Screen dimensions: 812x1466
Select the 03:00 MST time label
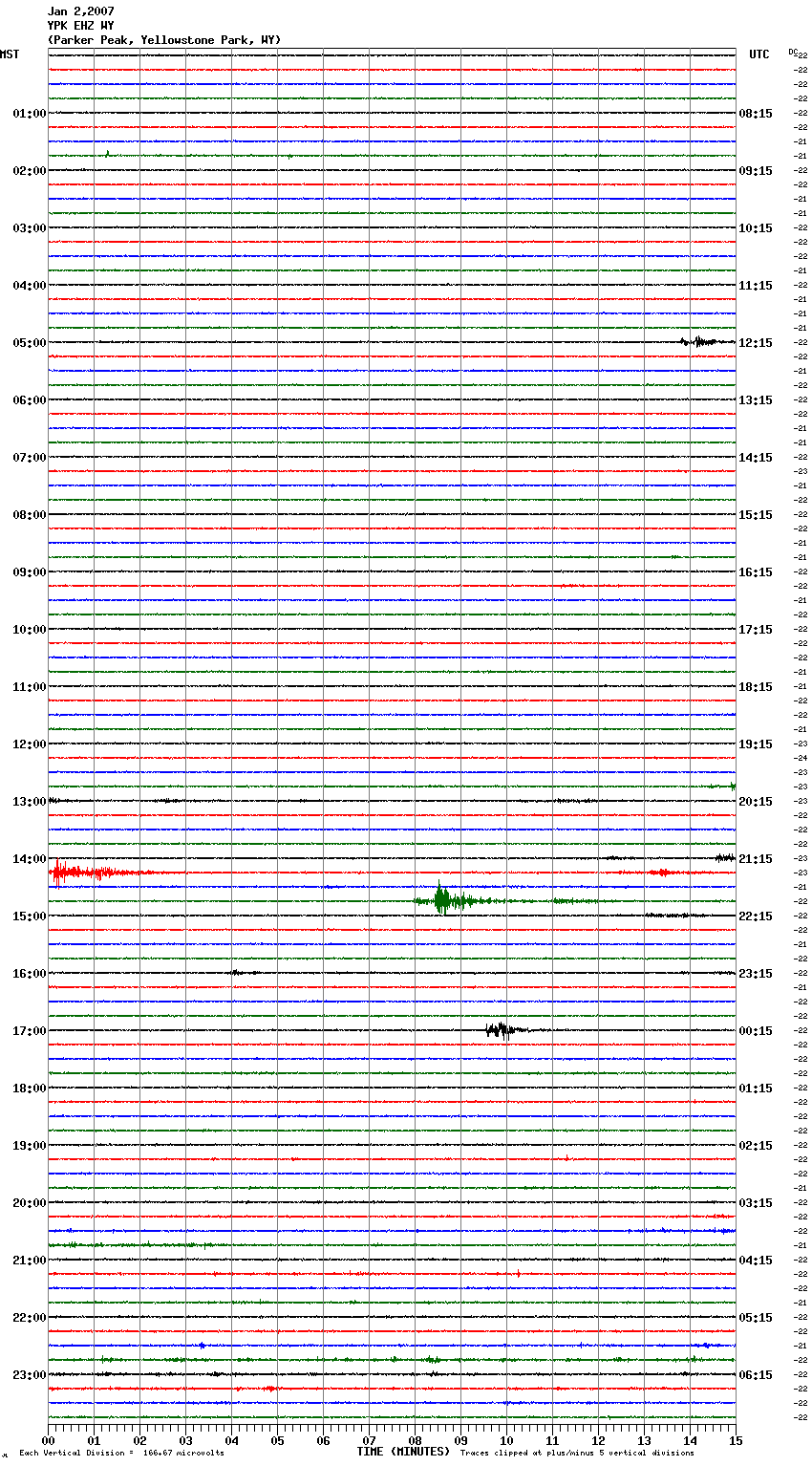pyautogui.click(x=30, y=228)
